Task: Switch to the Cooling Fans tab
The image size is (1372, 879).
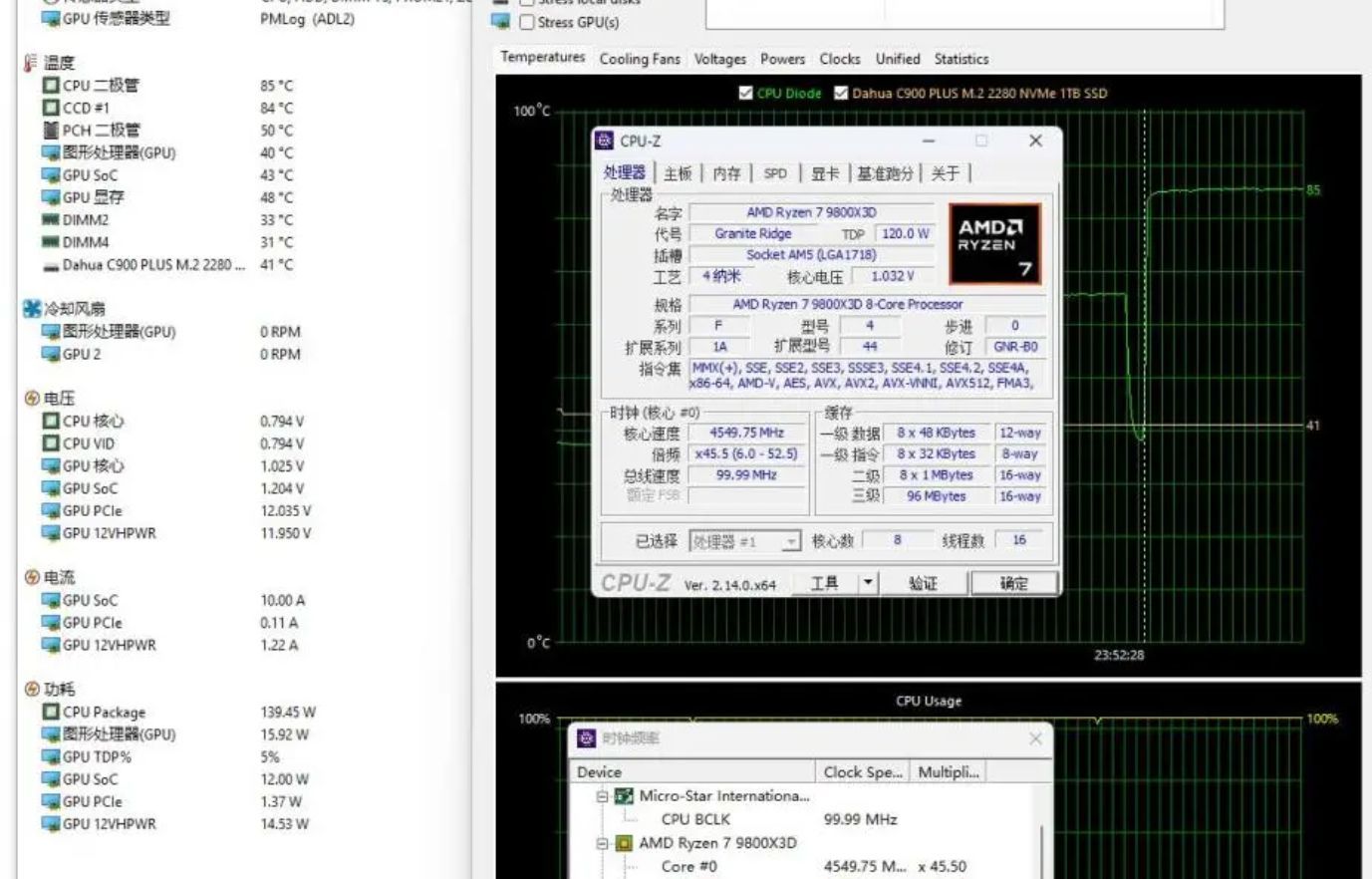Action: pos(640,59)
